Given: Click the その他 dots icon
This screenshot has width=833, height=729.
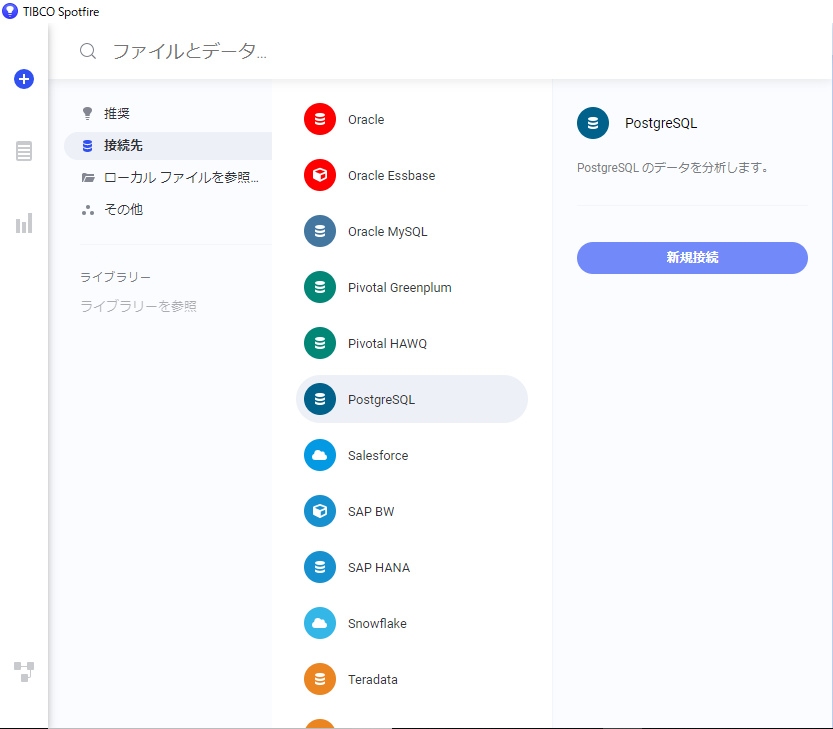Looking at the screenshot, I should (88, 210).
